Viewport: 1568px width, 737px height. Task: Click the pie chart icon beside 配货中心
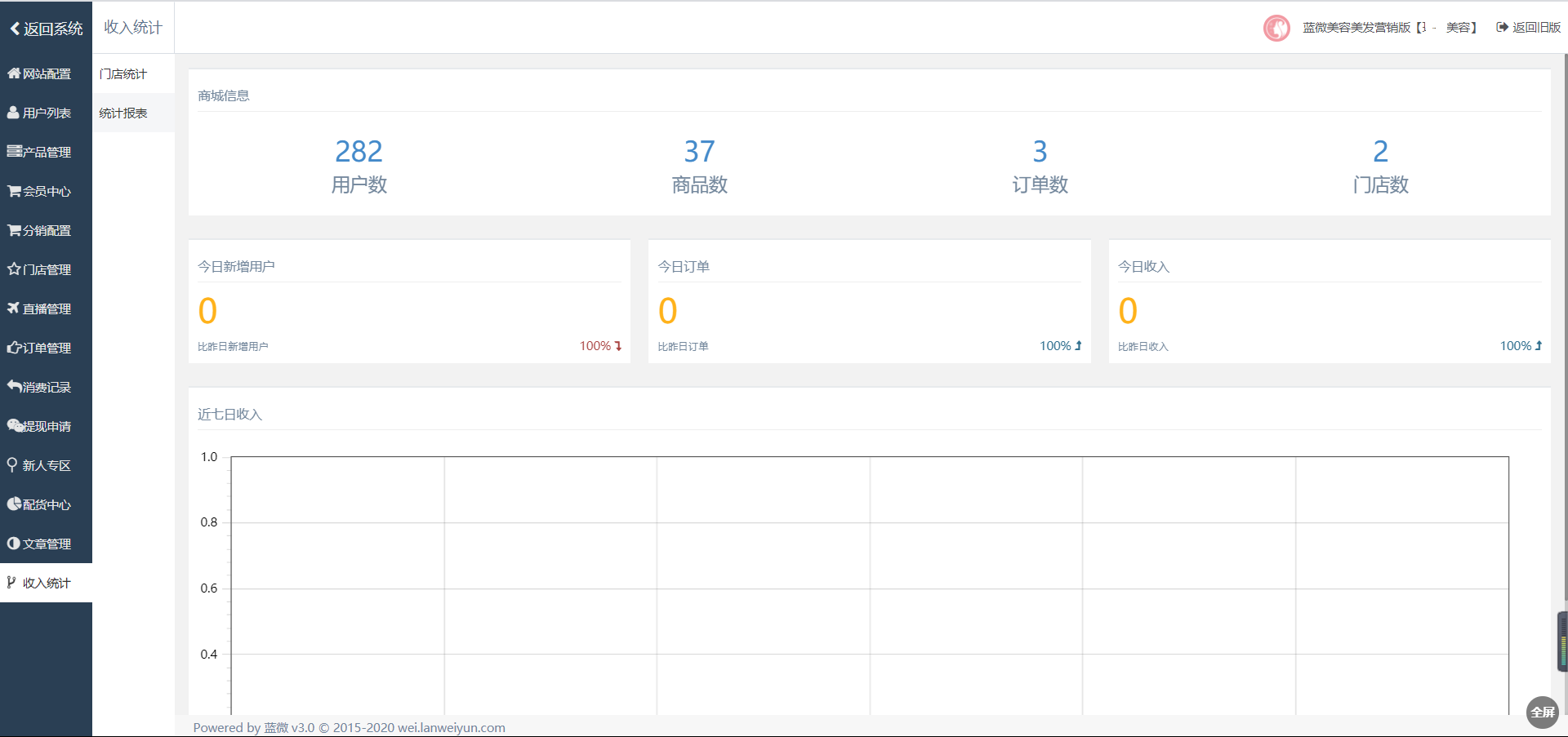click(x=14, y=504)
